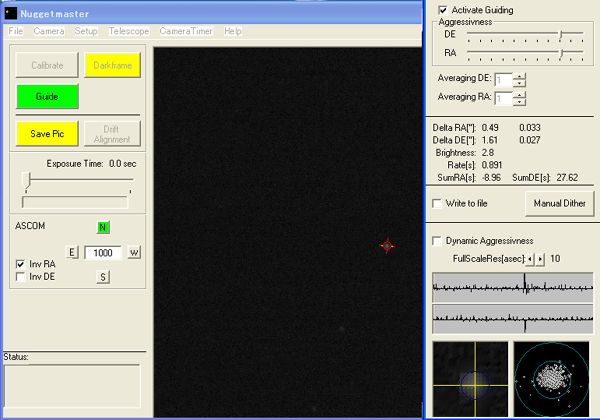
Task: Decrease FullScaleRes with left arrow
Action: tap(530, 259)
